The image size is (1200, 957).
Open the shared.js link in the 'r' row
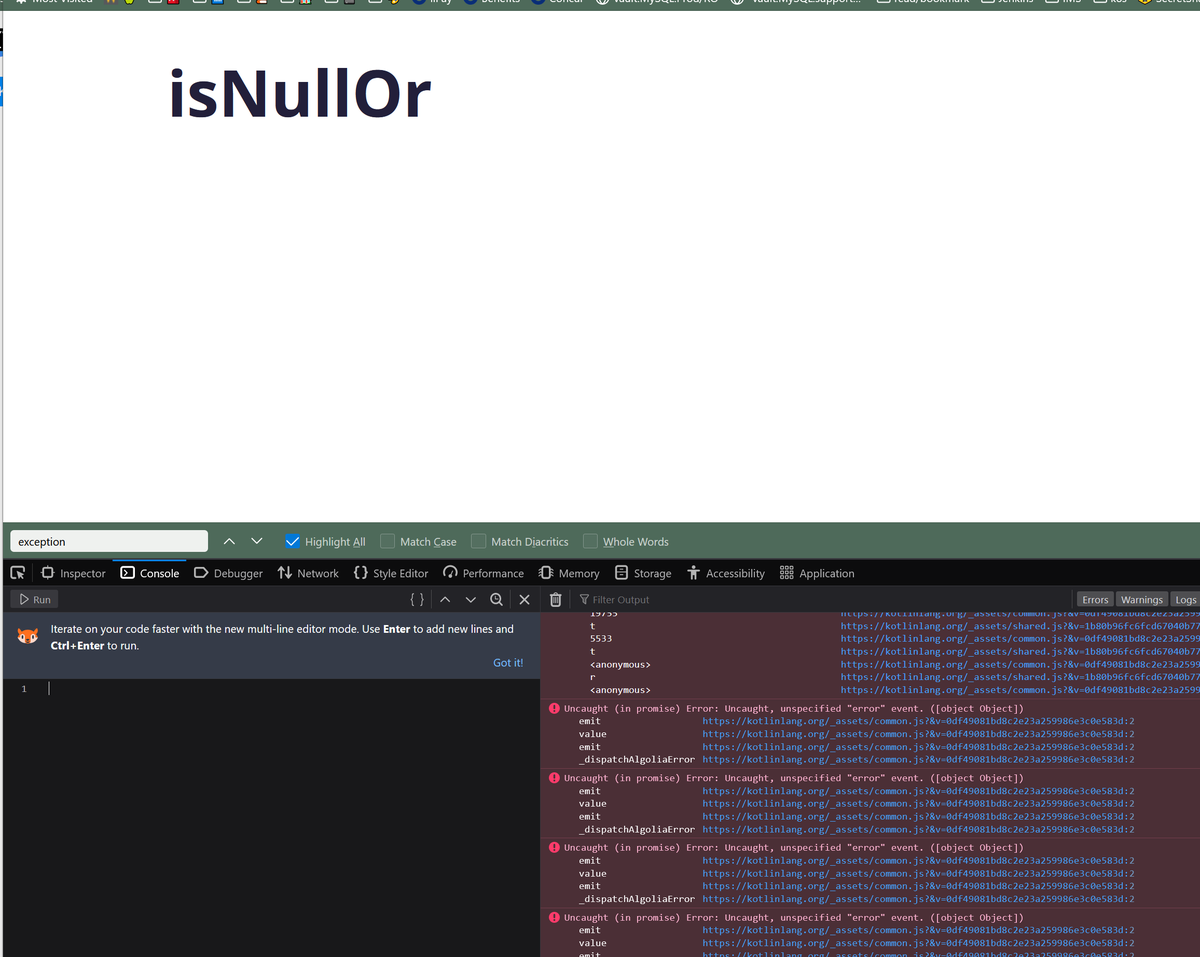pos(1020,677)
